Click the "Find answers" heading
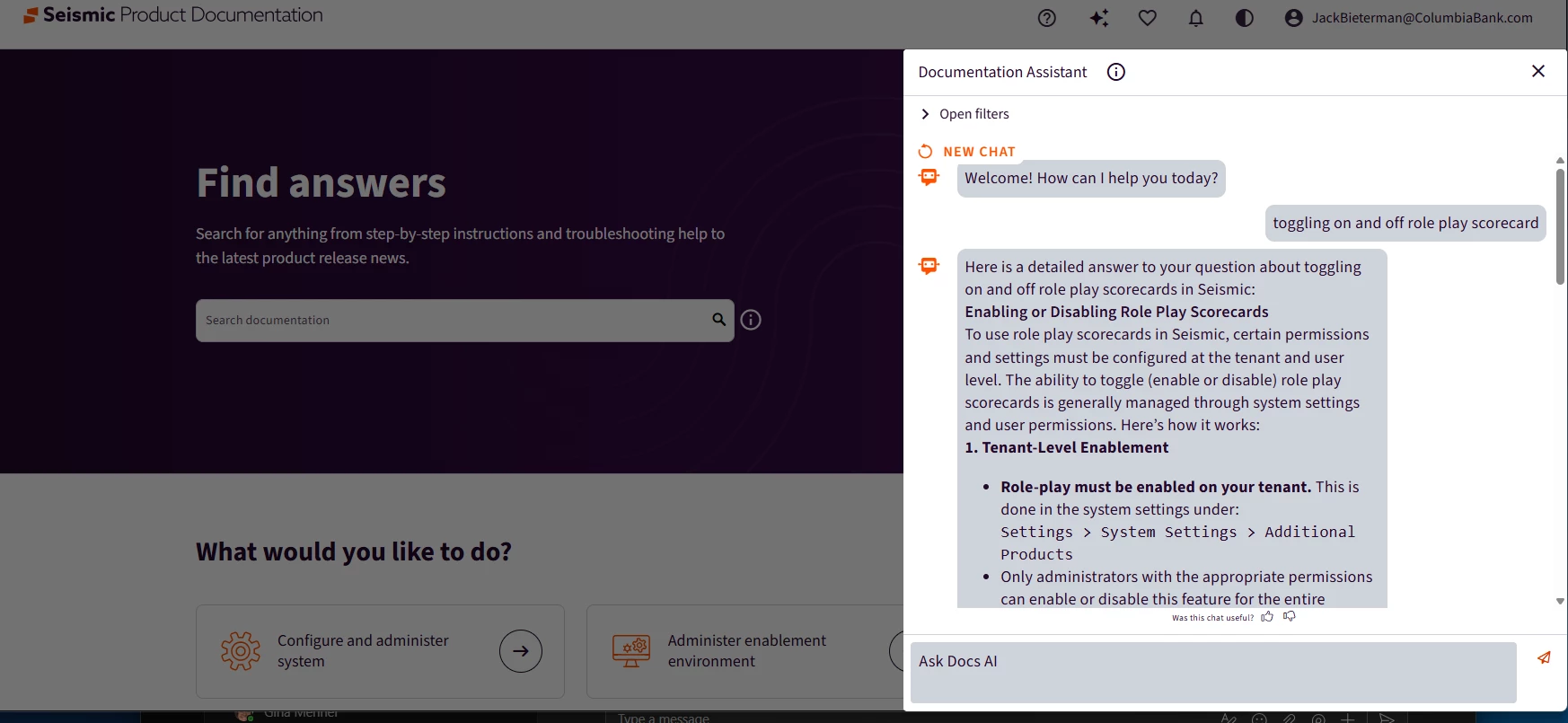 tap(322, 183)
